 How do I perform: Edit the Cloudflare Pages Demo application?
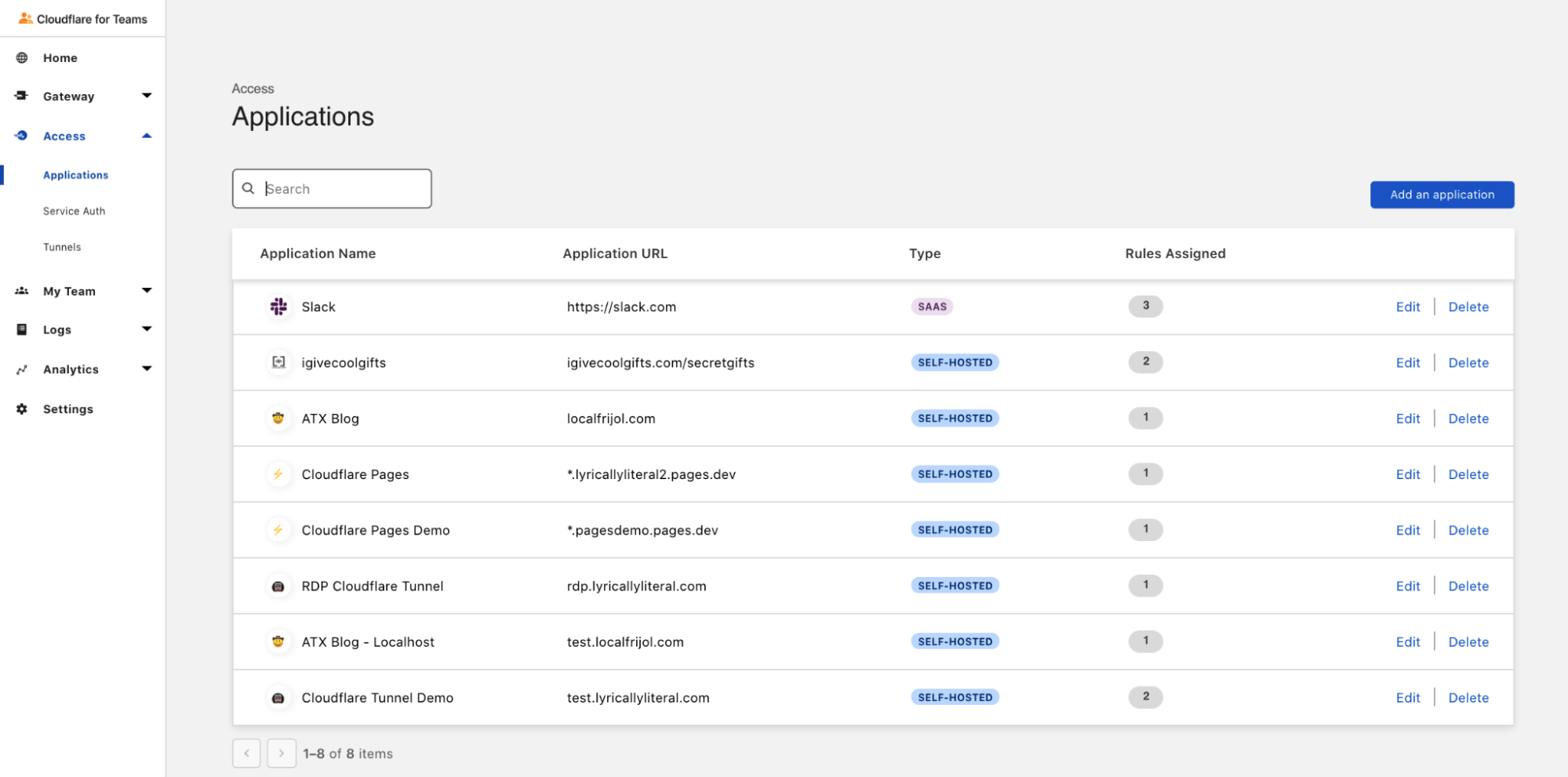(x=1408, y=530)
